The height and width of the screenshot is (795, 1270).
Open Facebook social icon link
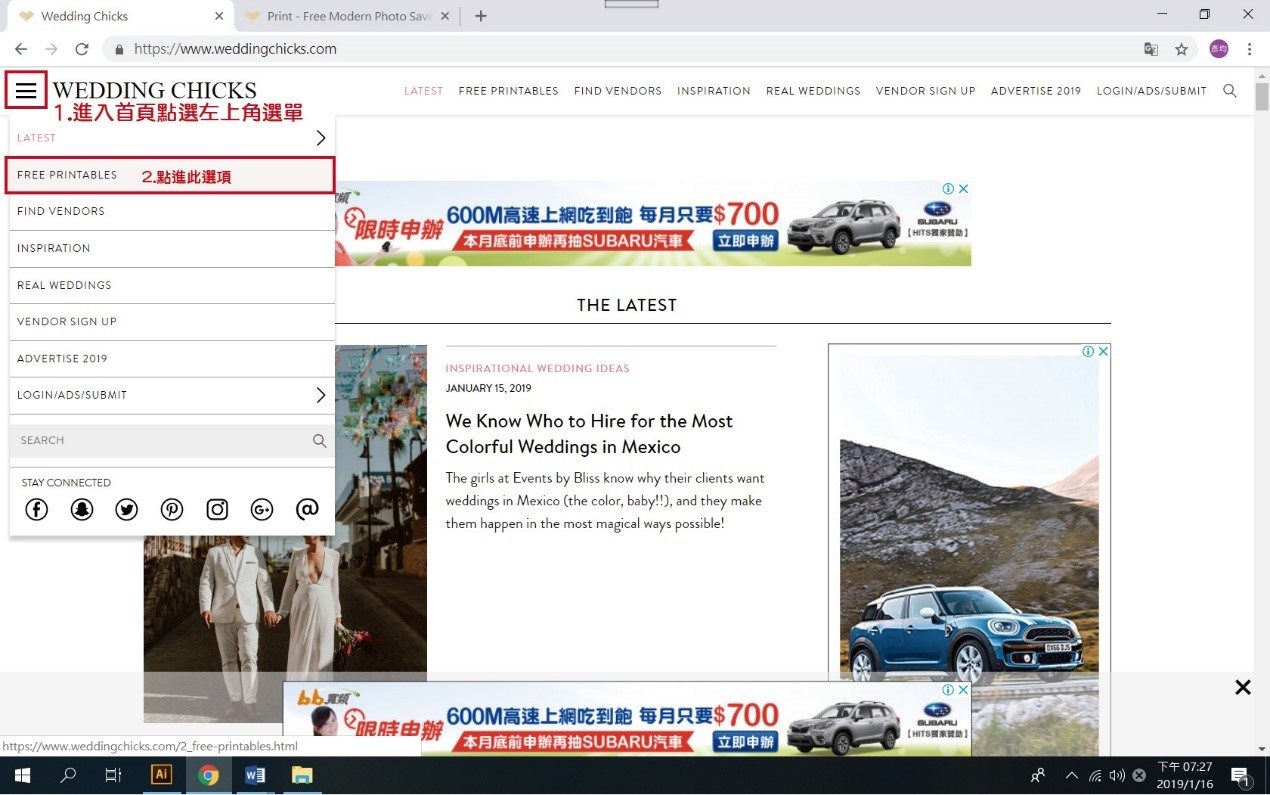pyautogui.click(x=36, y=510)
